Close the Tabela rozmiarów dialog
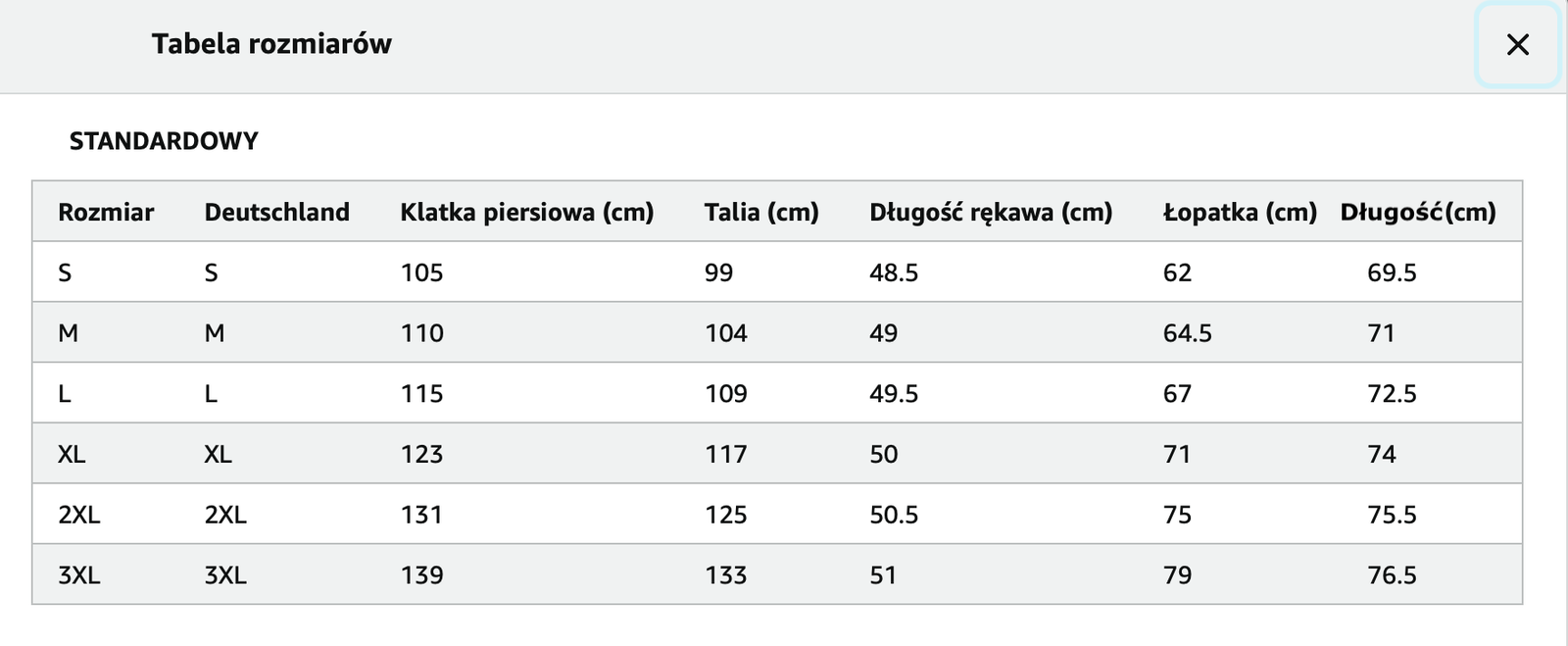Viewport: 1568px width, 646px height. pos(1517,45)
